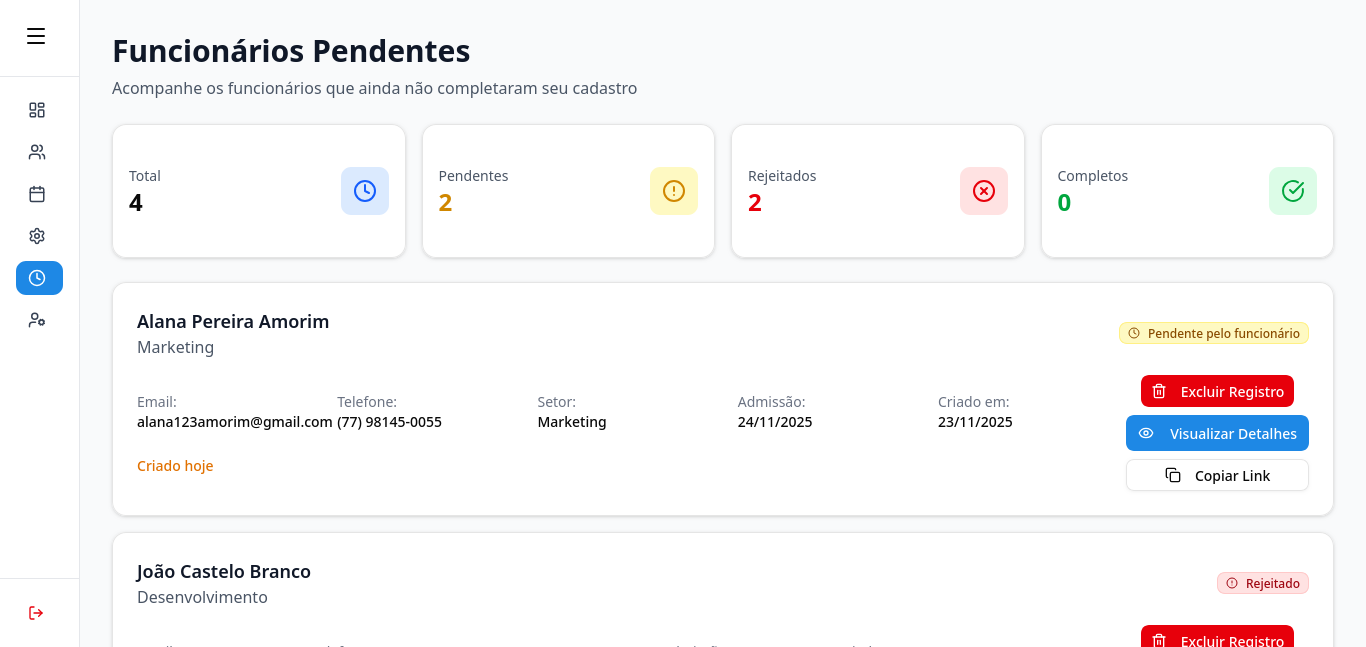Screen dimensions: 1366x647
Task: Open the calendar sidebar icon
Action: point(37,194)
